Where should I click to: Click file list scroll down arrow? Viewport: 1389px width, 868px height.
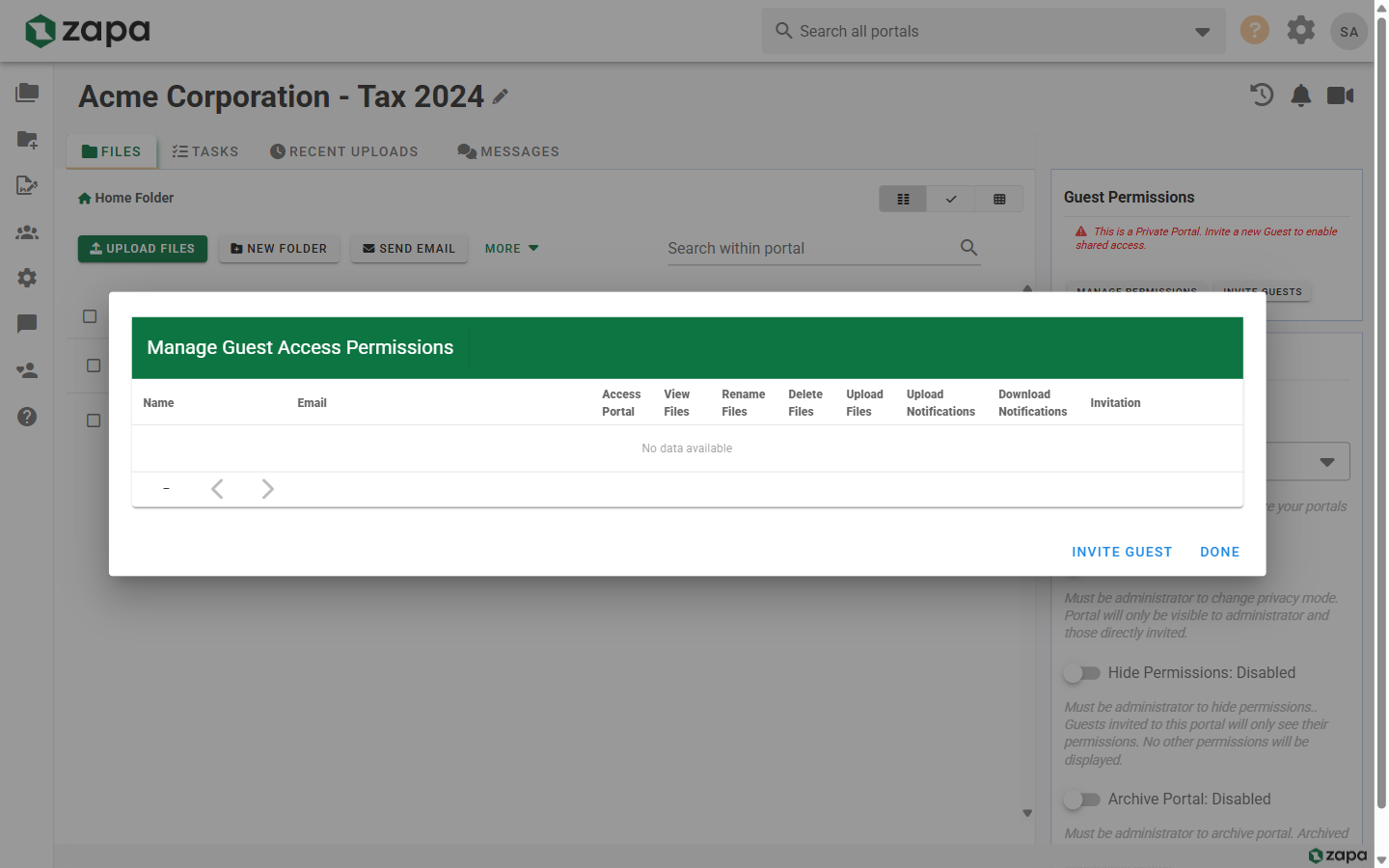[x=1027, y=813]
